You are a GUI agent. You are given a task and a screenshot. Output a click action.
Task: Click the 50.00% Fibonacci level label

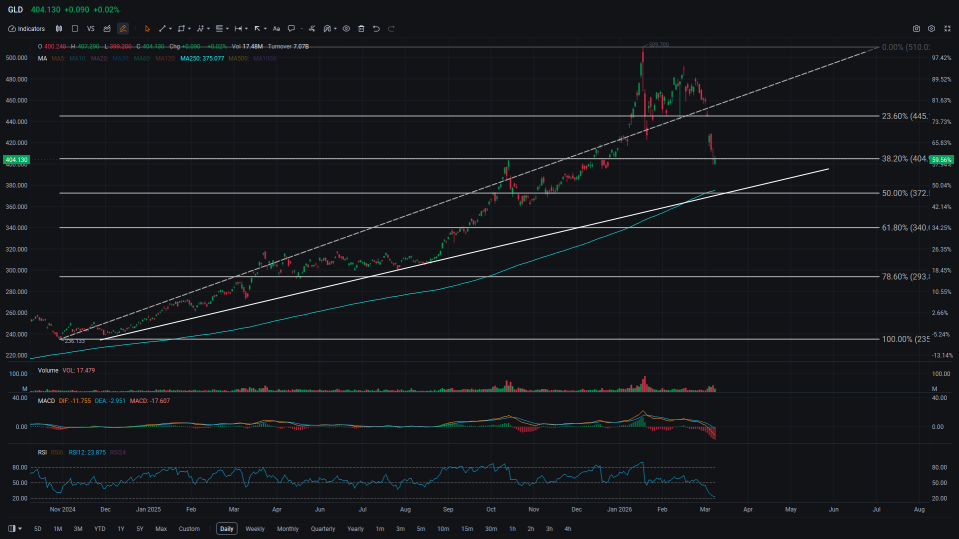pyautogui.click(x=905, y=193)
